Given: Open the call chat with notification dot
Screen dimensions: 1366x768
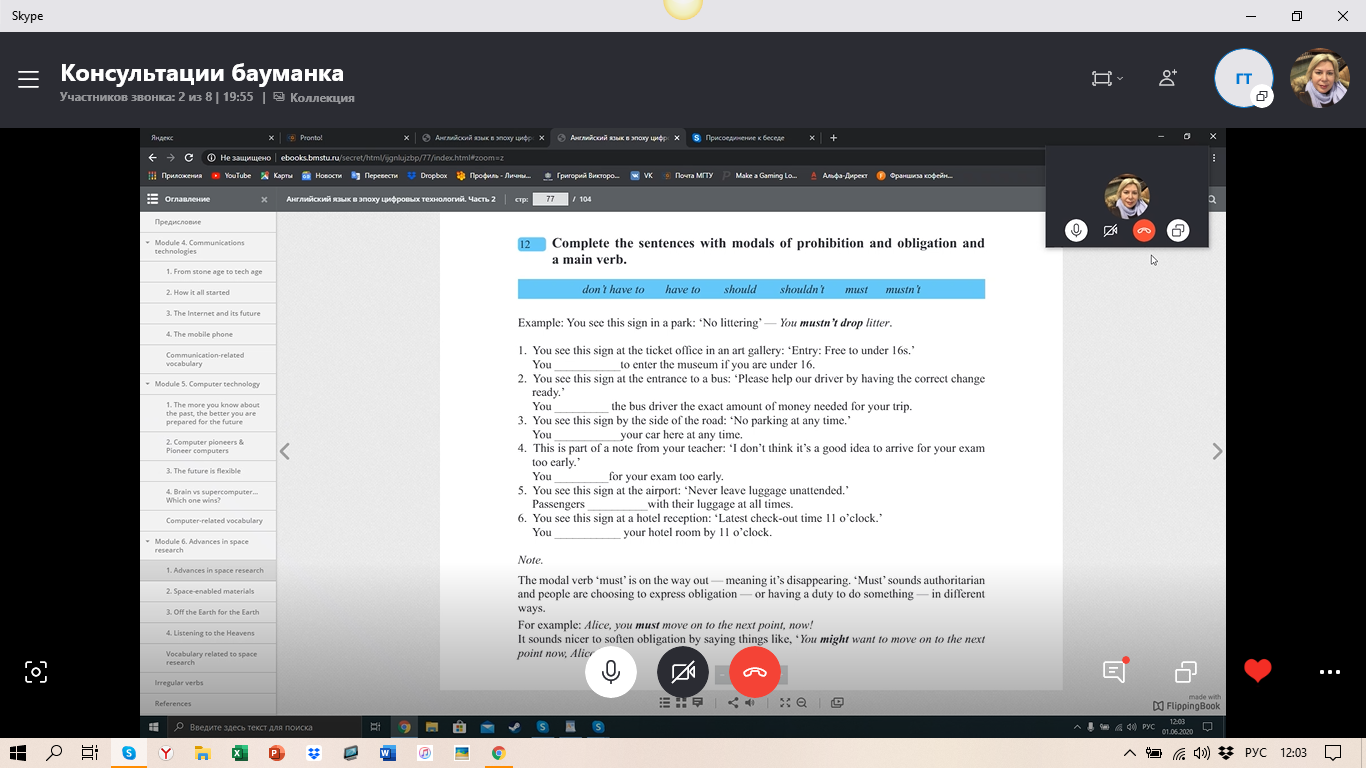Looking at the screenshot, I should pos(1114,671).
